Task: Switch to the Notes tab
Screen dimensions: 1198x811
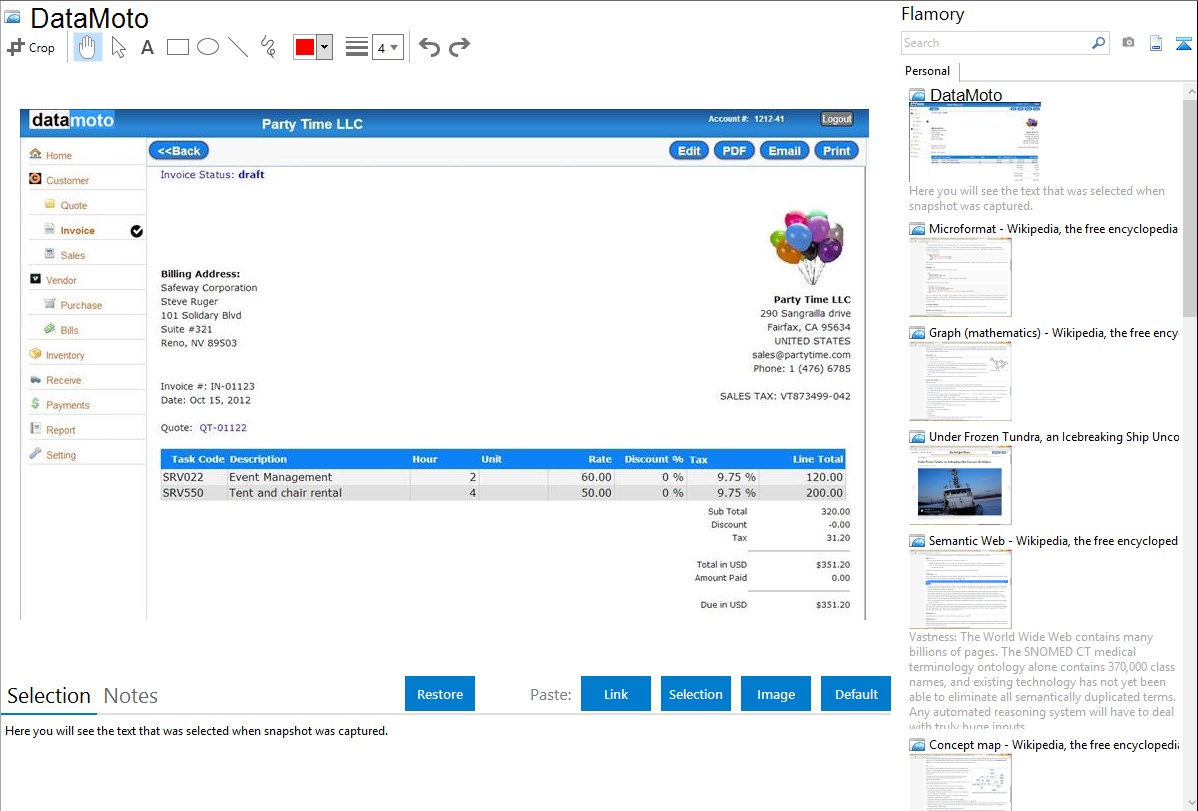Action: click(131, 696)
